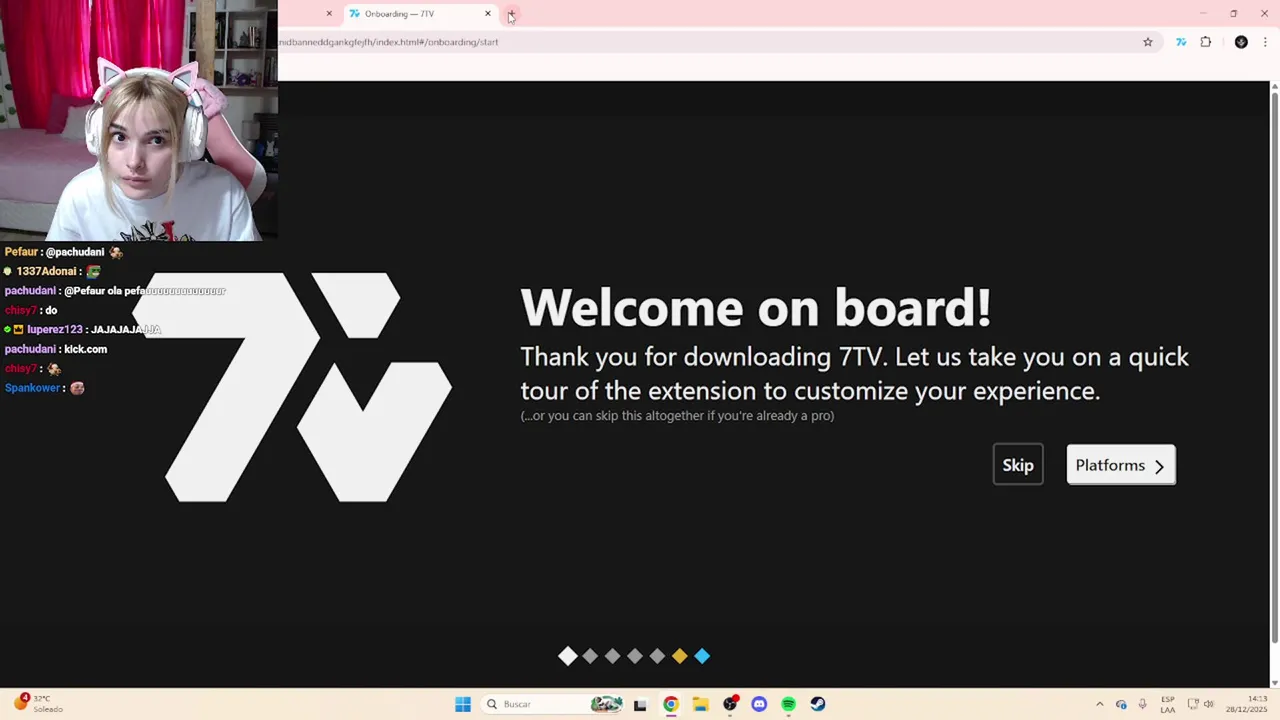Image resolution: width=1280 pixels, height=720 pixels.
Task: Bookmark this page with the star icon
Action: [x=1148, y=42]
